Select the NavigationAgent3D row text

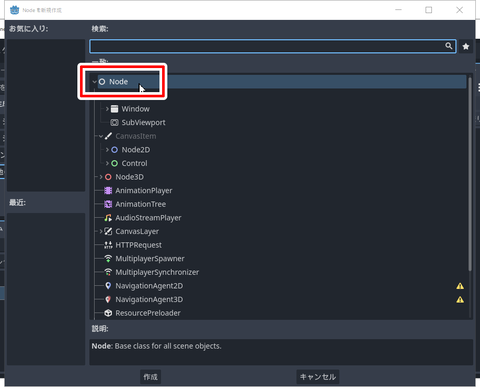149,299
